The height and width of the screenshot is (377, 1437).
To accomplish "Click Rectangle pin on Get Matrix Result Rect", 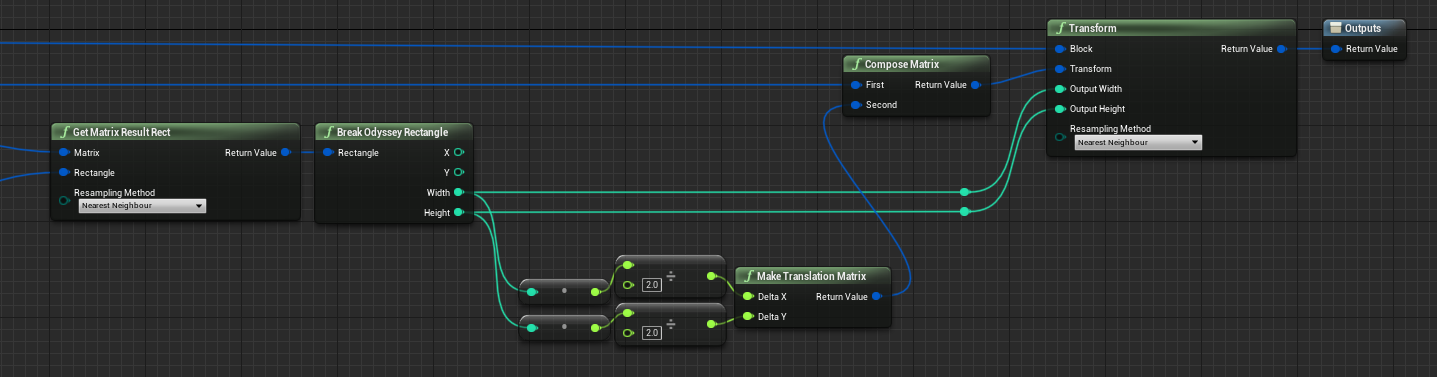I will pyautogui.click(x=64, y=172).
